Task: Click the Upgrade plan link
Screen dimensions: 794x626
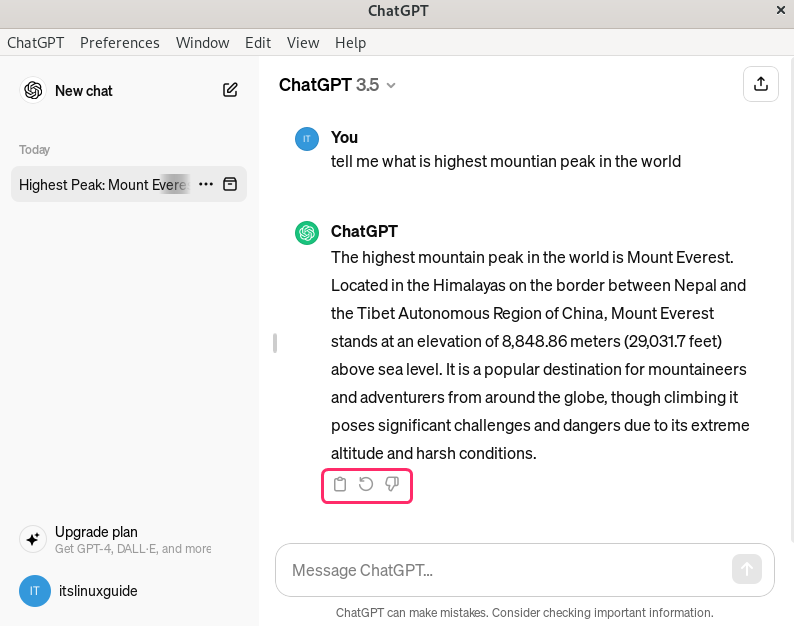Action: coord(96,532)
